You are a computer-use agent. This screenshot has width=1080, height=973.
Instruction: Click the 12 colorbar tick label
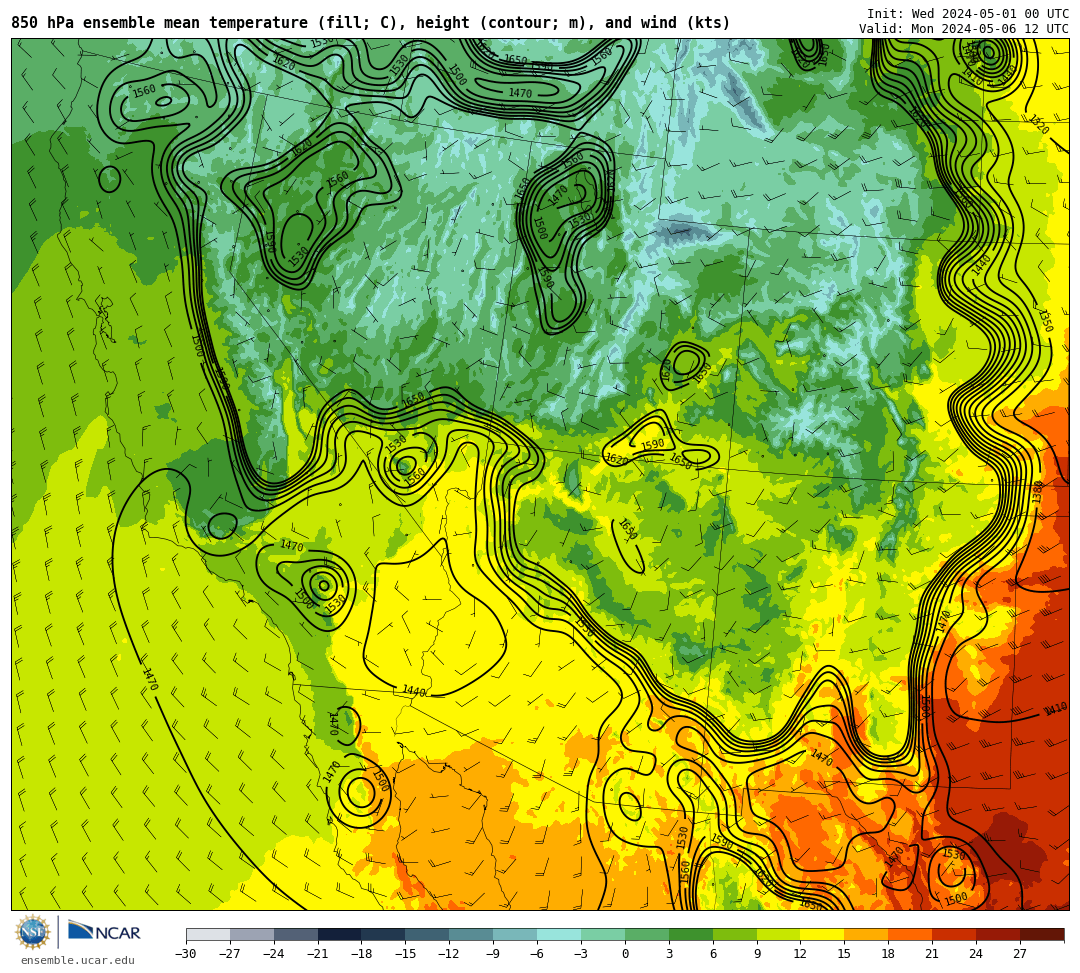point(800,954)
